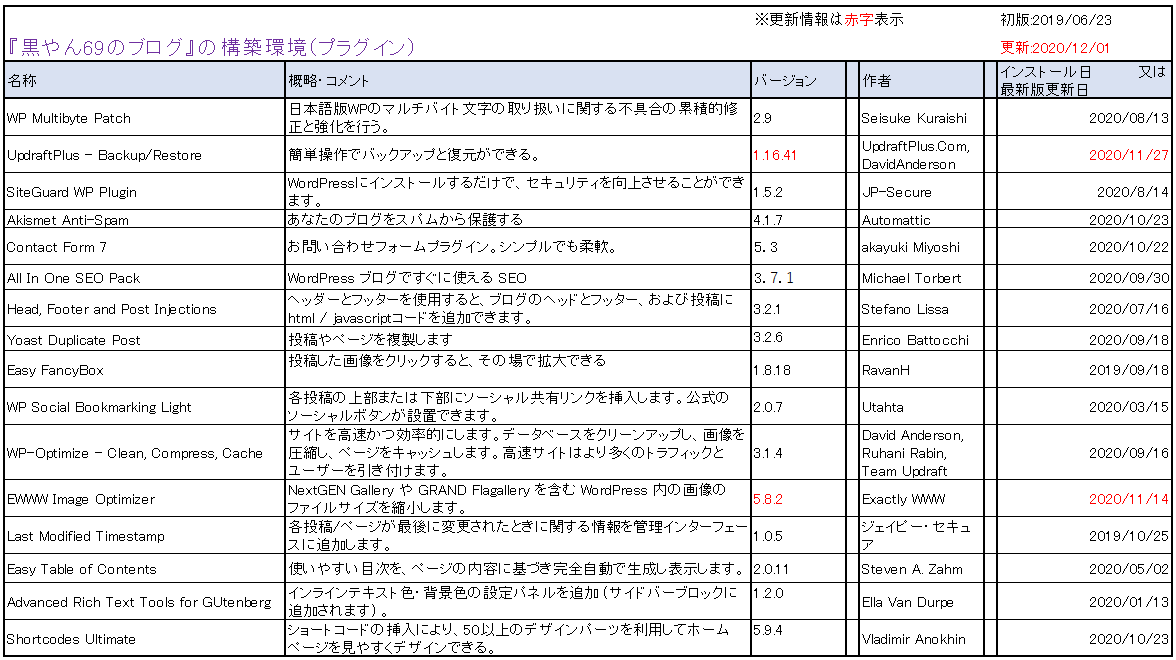
Task: Click 'WP-Optimize - Clean, Compress, Cache' name
Action: [134, 453]
